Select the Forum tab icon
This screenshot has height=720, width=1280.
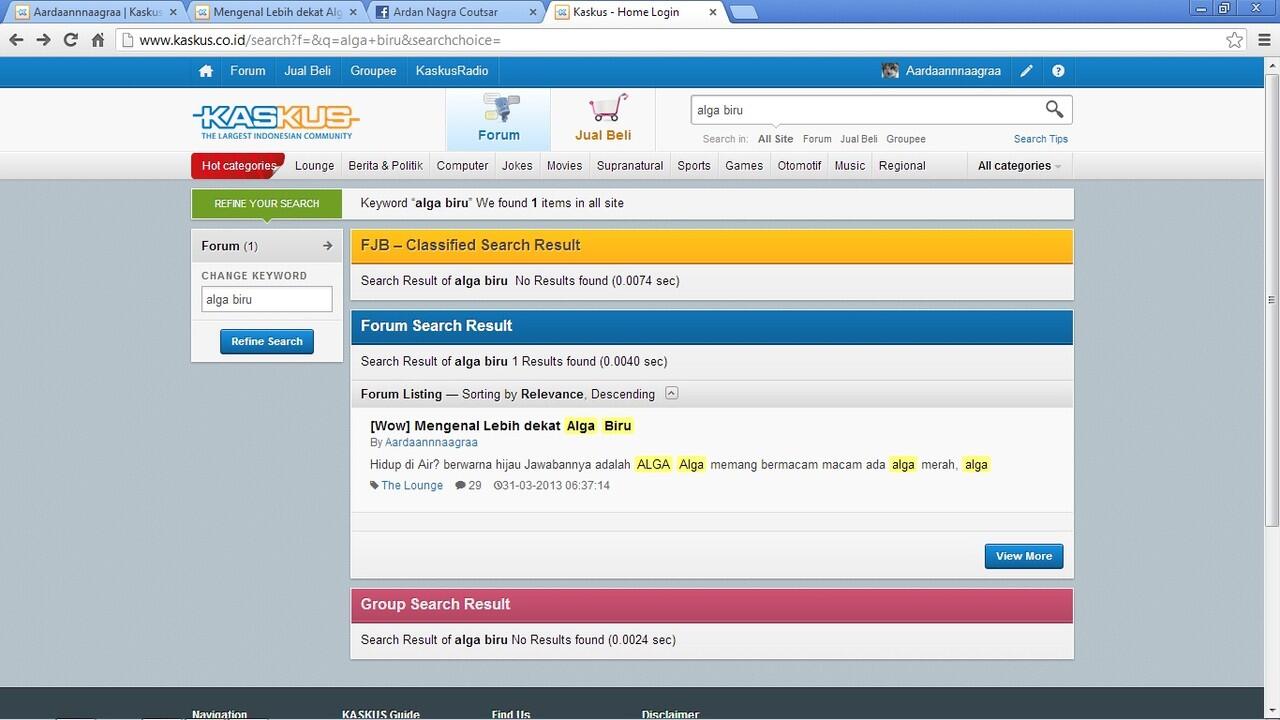[498, 118]
